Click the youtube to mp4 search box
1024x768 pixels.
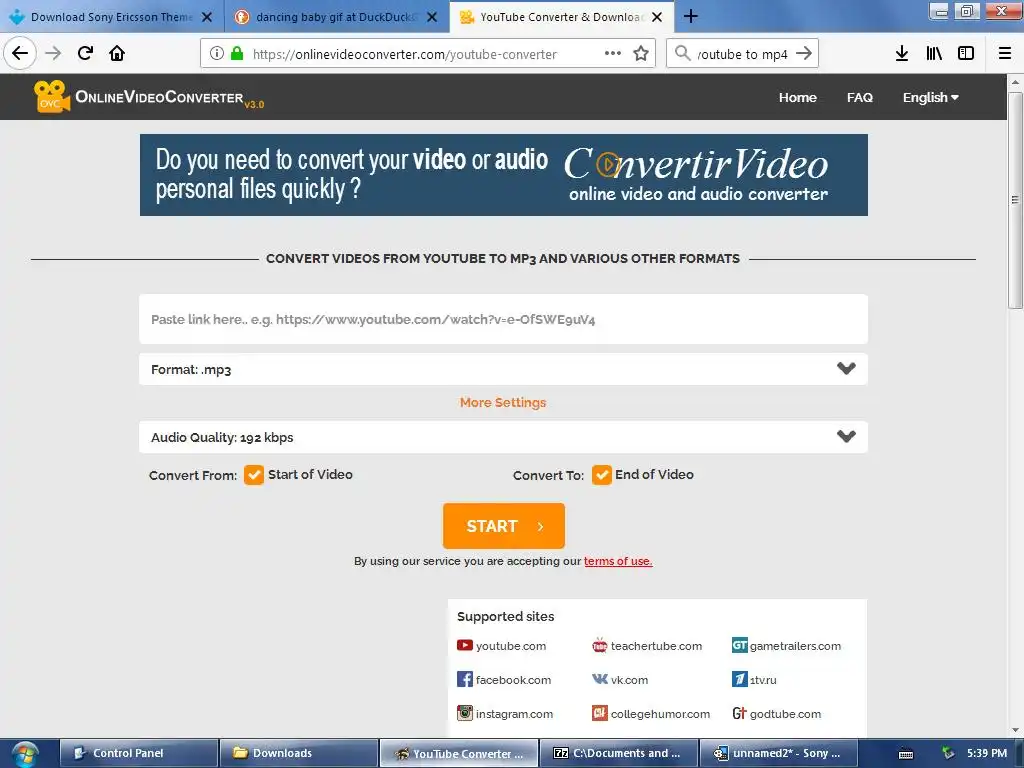coord(743,54)
